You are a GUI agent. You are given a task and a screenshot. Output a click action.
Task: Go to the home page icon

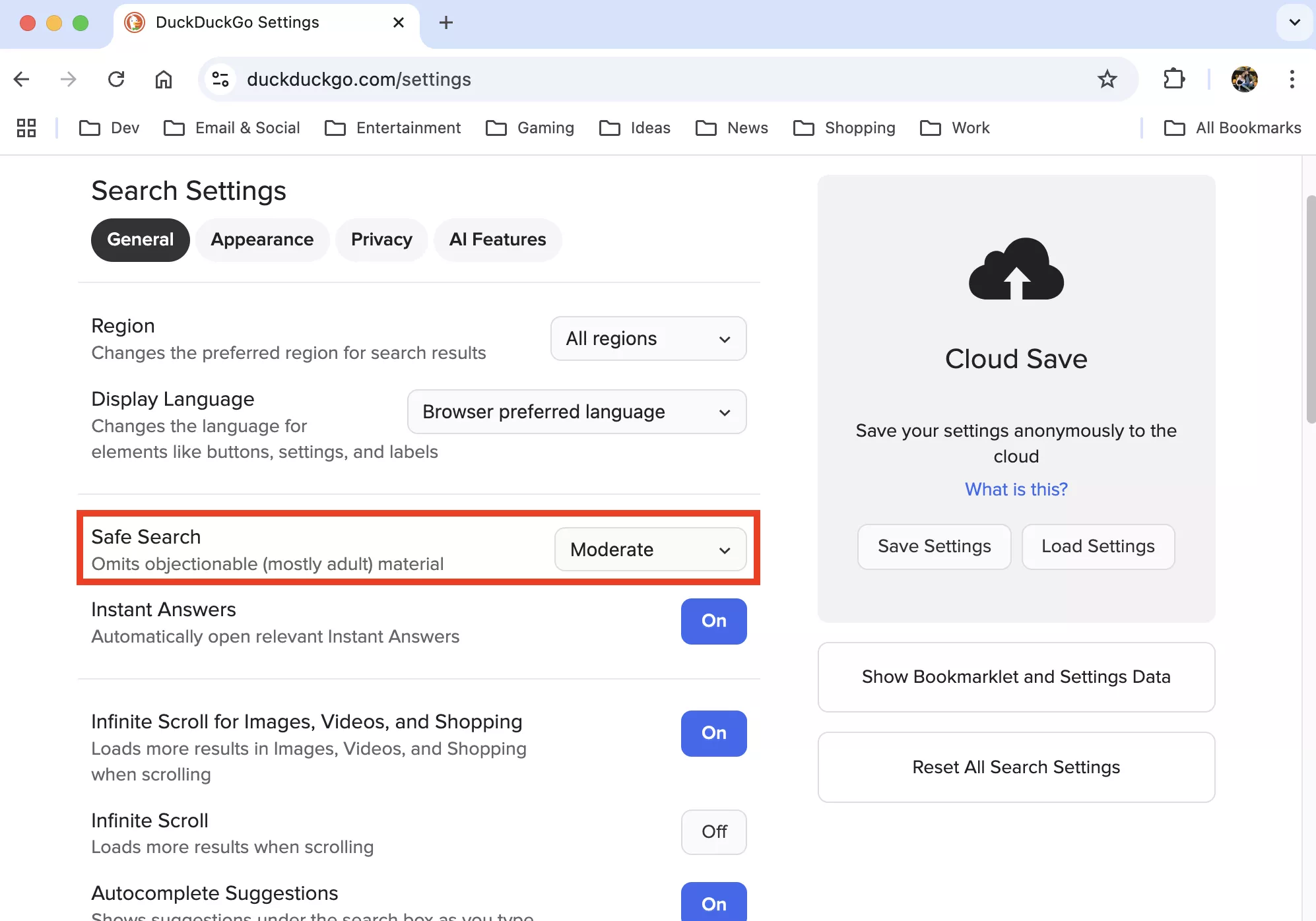163,79
